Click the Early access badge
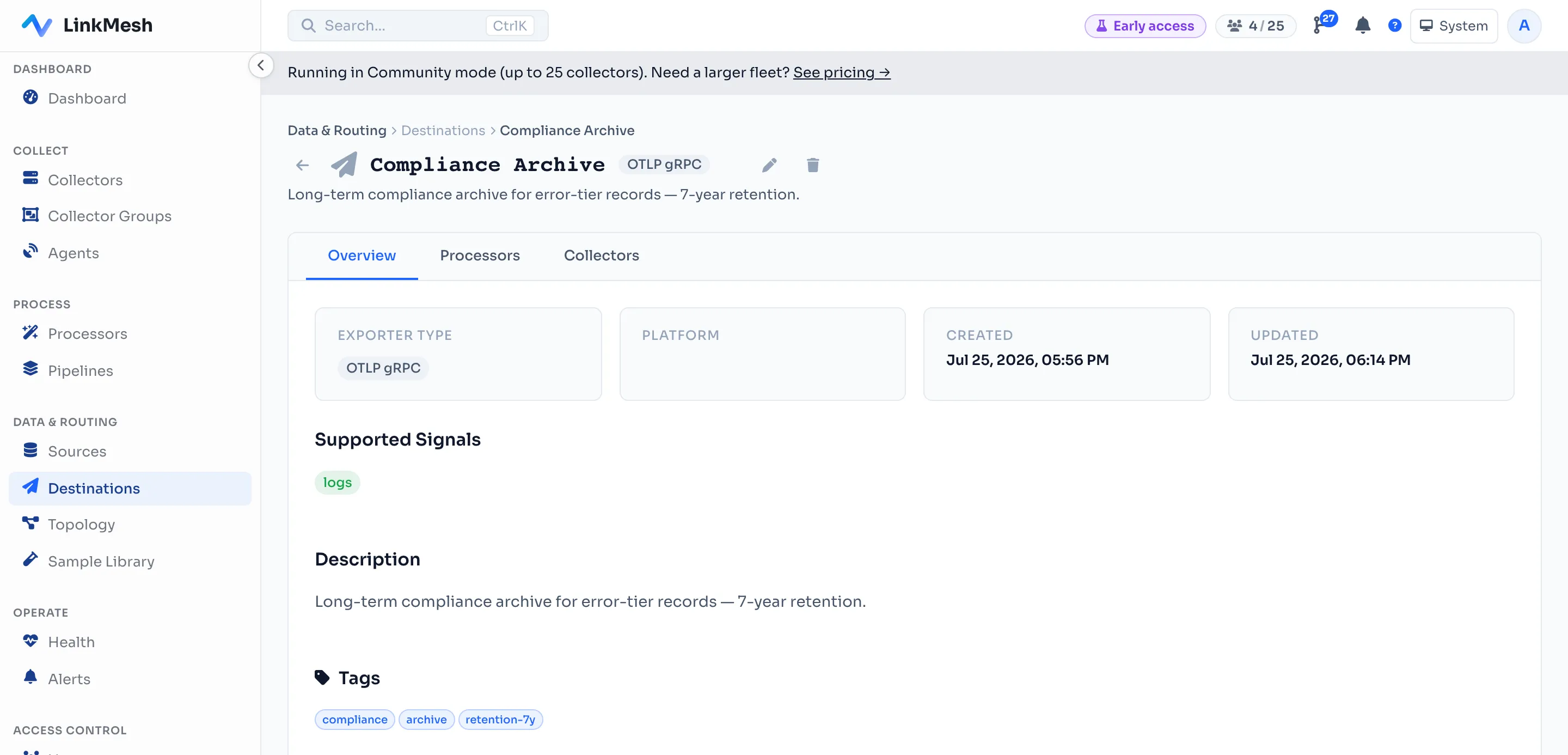This screenshot has width=1568, height=755. click(1145, 26)
